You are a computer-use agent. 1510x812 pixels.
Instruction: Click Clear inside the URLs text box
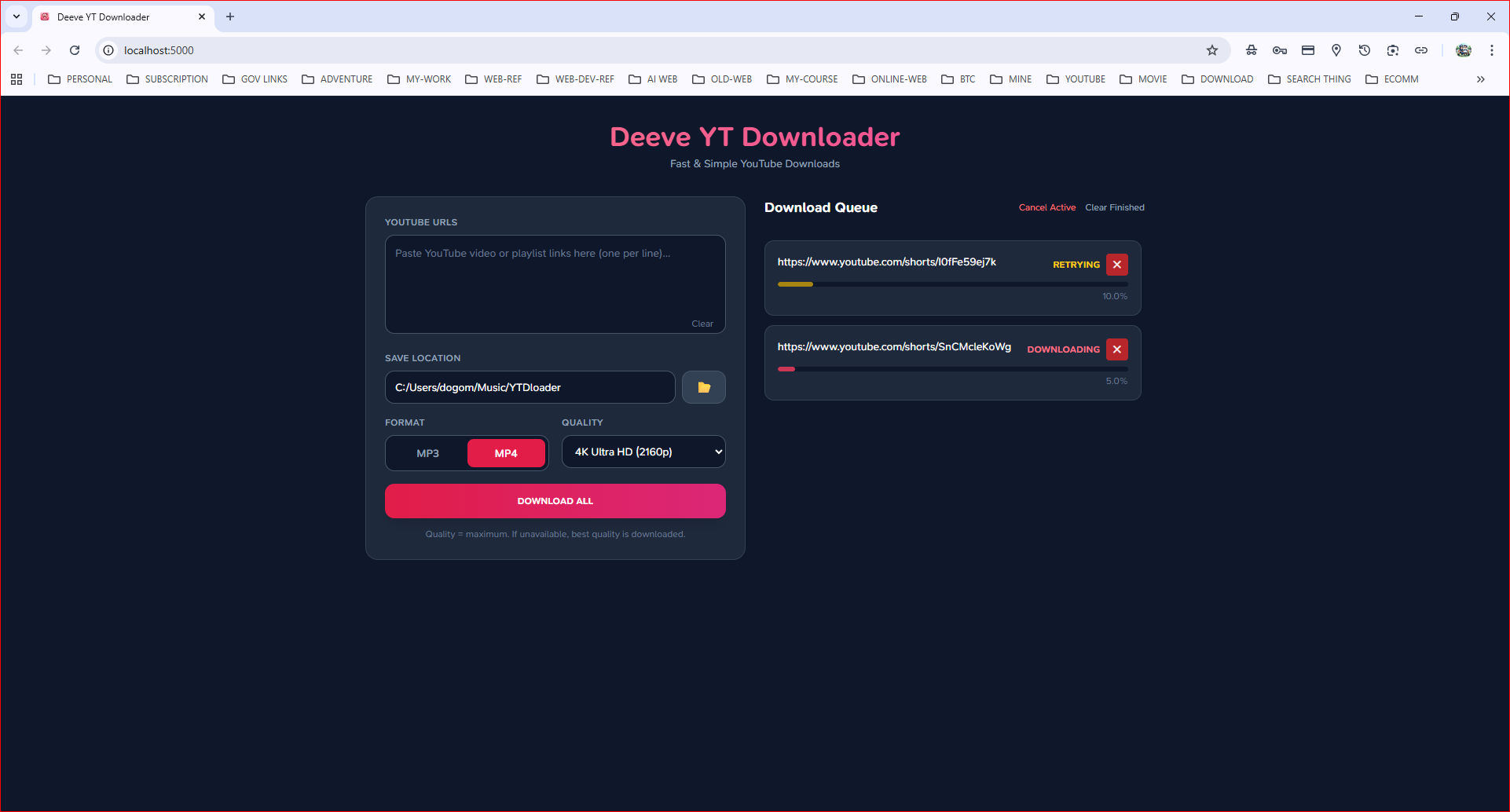[x=702, y=324]
